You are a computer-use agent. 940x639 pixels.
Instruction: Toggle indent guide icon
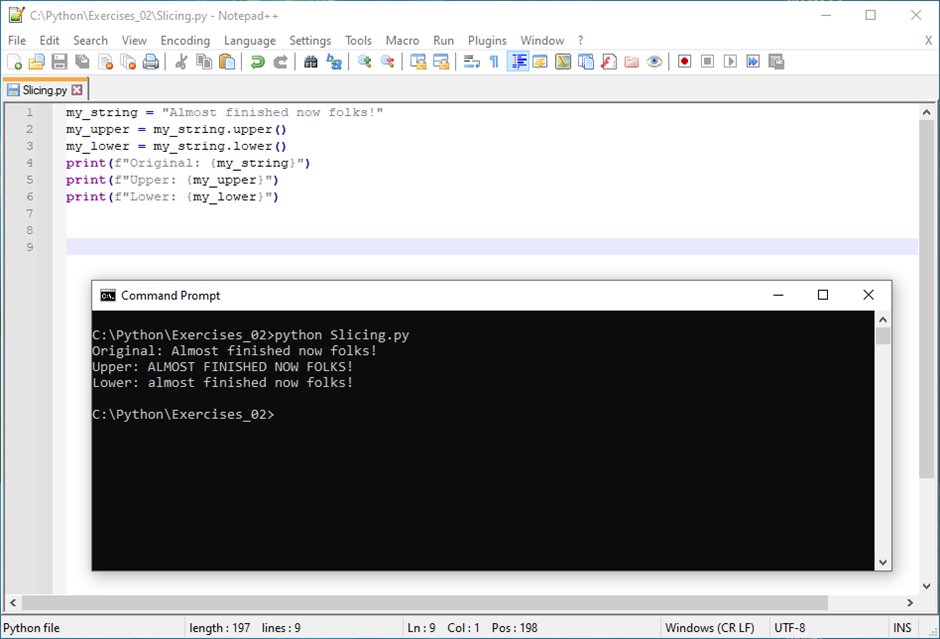518,62
